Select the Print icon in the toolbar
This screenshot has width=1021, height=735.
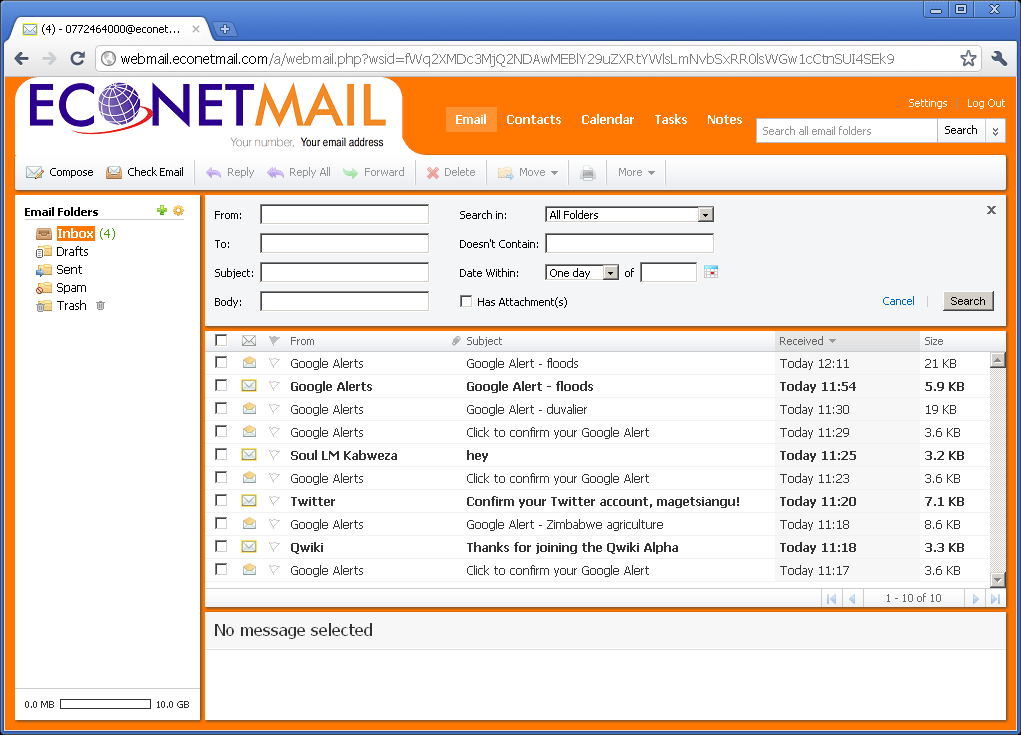pyautogui.click(x=587, y=172)
